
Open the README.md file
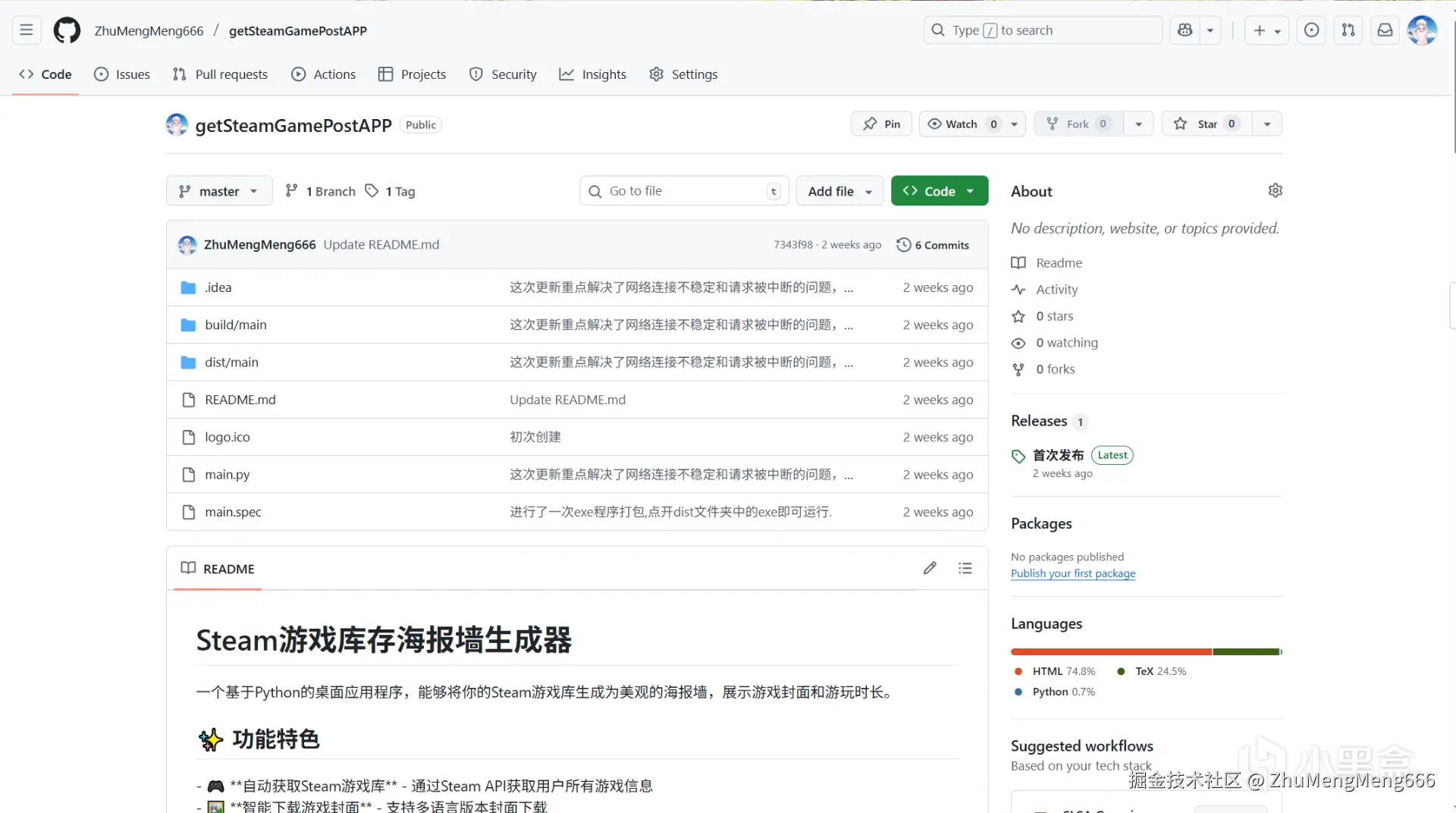[x=240, y=400]
